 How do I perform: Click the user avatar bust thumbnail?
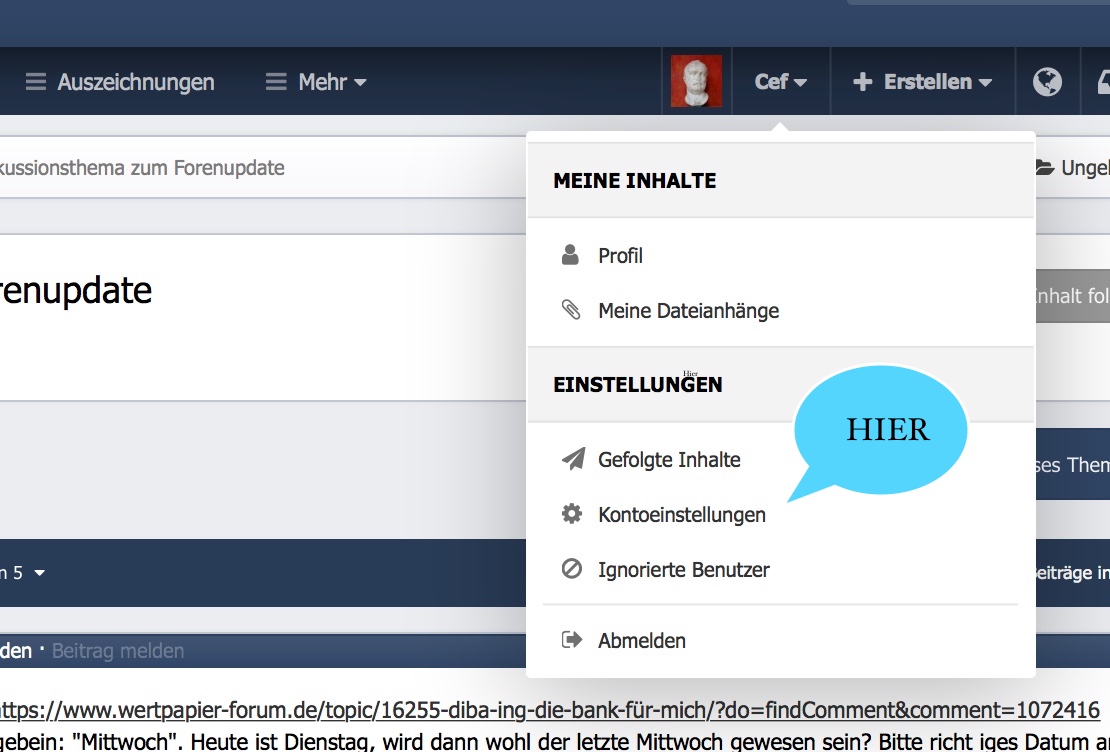697,81
